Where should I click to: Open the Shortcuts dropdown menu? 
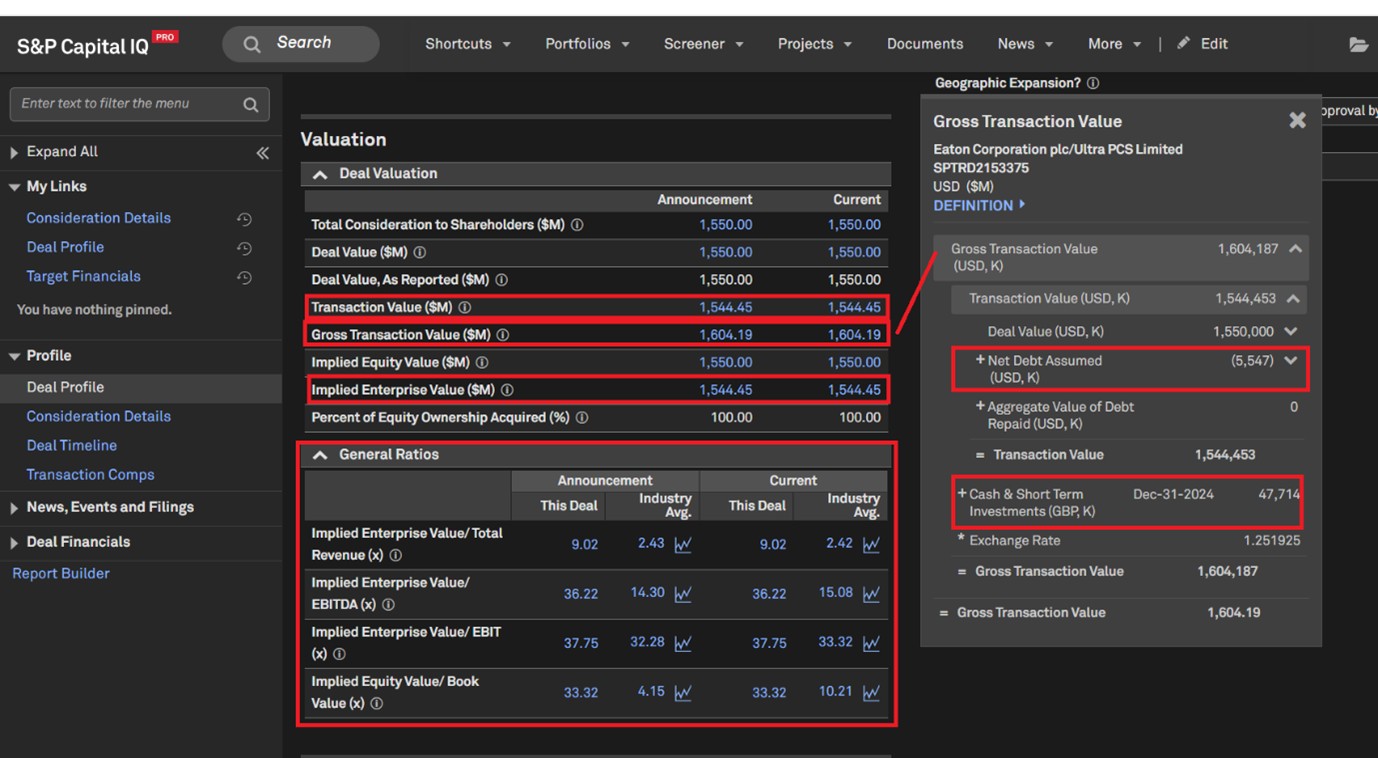(467, 44)
